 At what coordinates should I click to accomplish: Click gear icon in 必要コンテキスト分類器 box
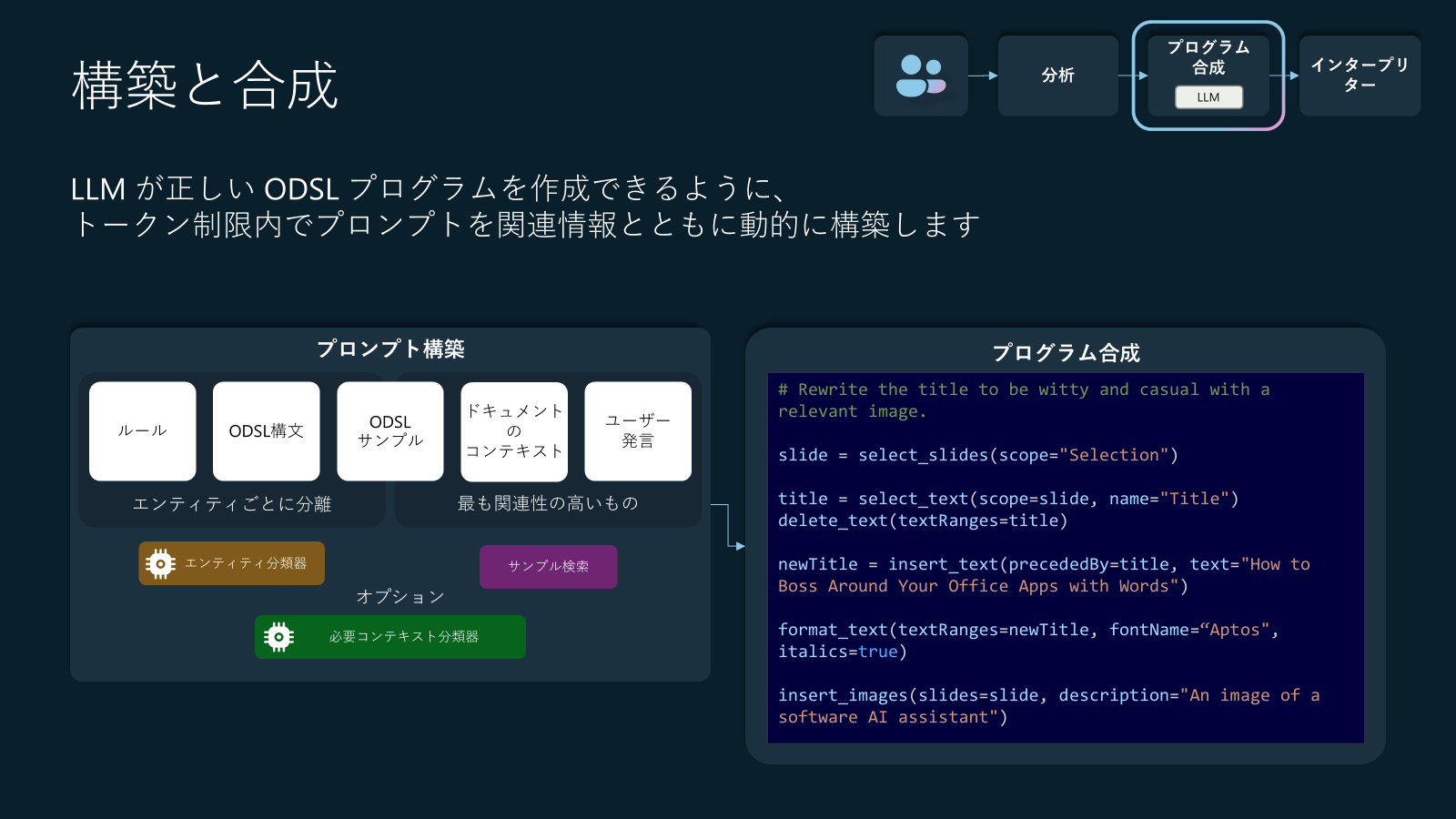[x=278, y=637]
